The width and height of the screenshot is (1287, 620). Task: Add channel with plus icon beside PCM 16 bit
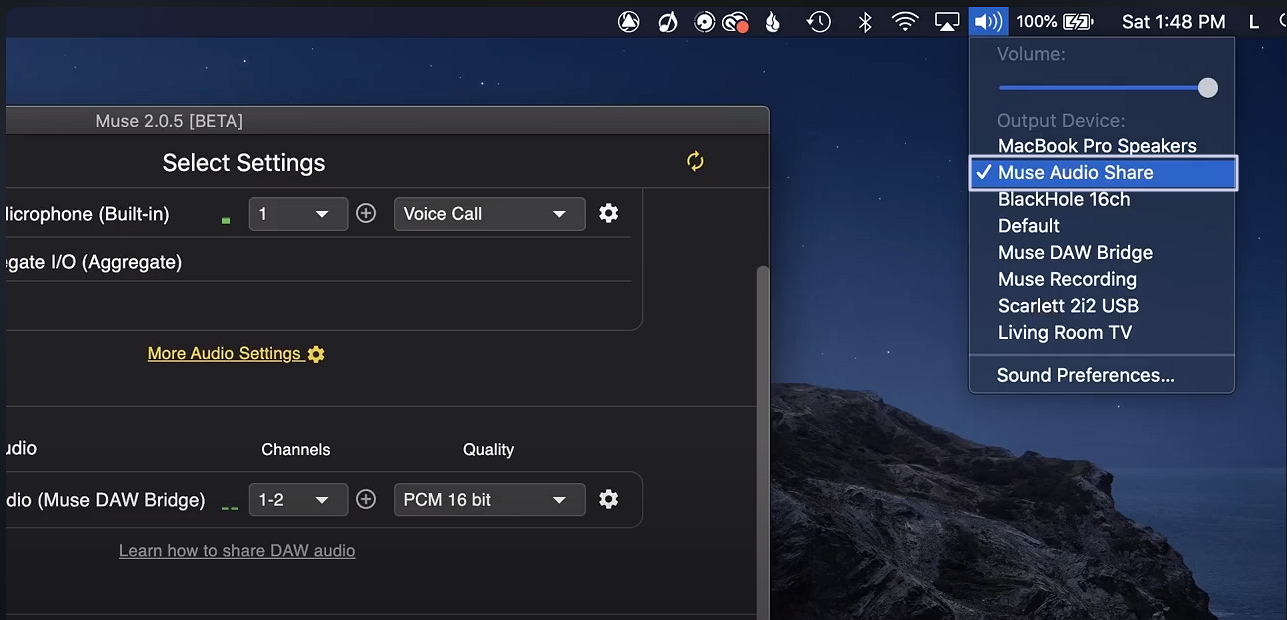(366, 499)
